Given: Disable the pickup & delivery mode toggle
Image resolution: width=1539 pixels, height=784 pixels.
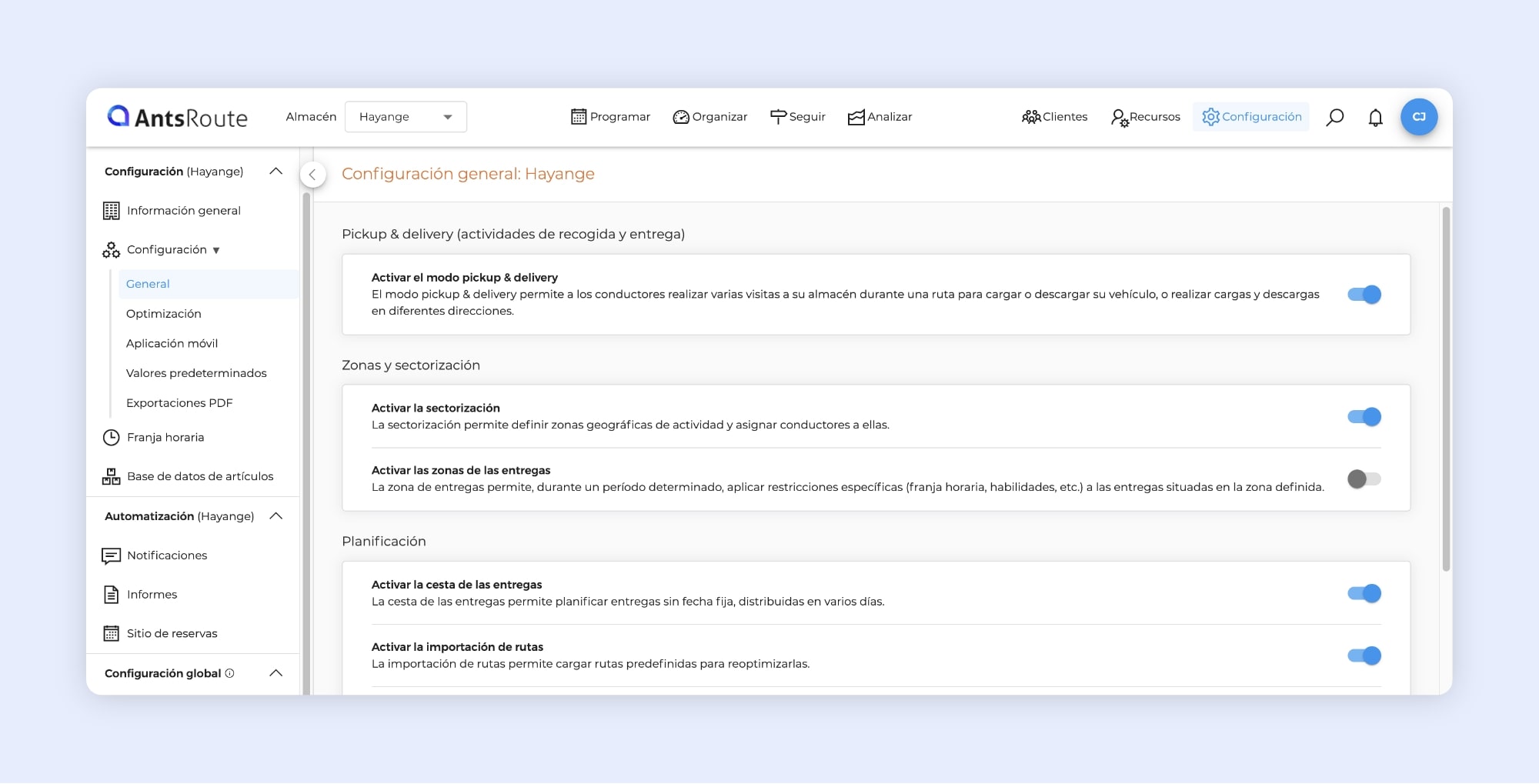Looking at the screenshot, I should click(x=1364, y=295).
